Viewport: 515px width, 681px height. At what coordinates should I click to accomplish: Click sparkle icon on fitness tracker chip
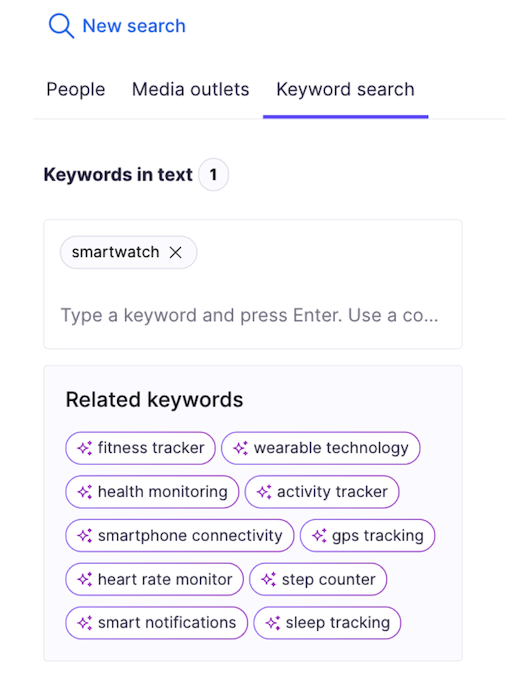tap(85, 448)
